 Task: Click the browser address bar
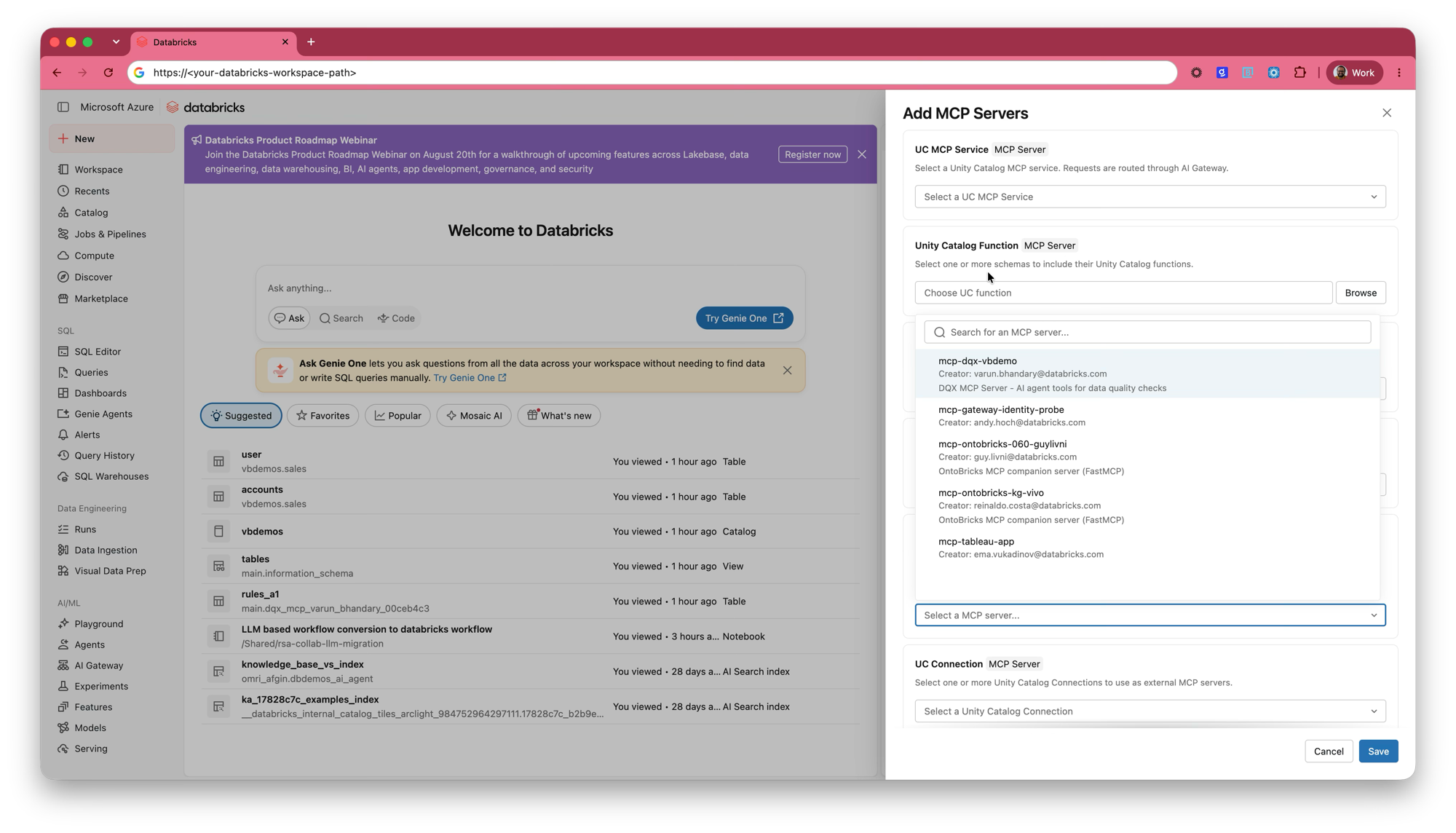click(652, 73)
